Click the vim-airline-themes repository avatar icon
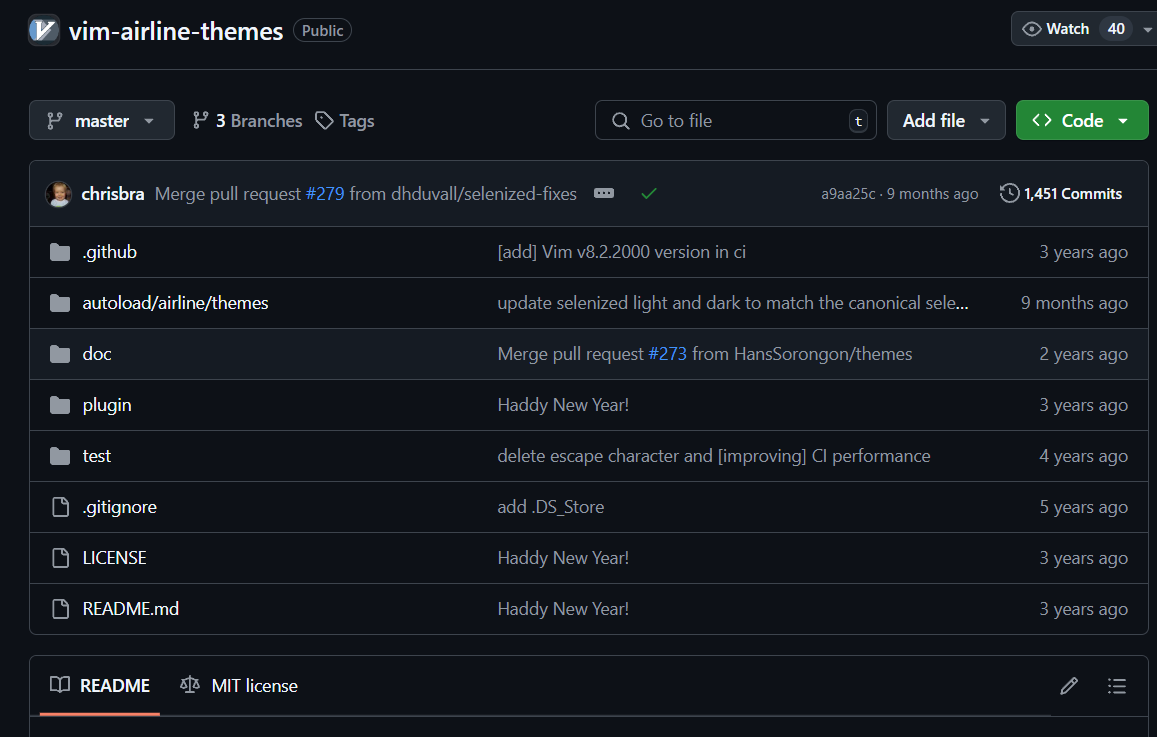The width and height of the screenshot is (1157, 737). [x=44, y=30]
